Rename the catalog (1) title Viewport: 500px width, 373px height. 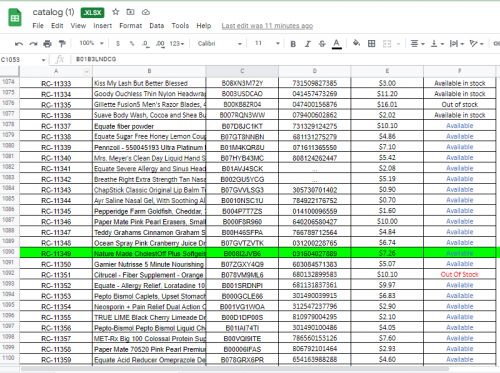[53, 12]
